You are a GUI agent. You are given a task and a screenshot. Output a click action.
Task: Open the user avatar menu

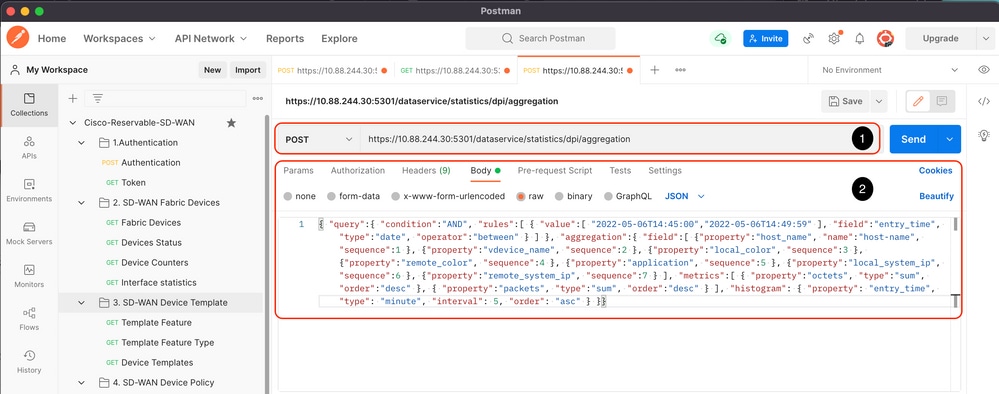885,38
